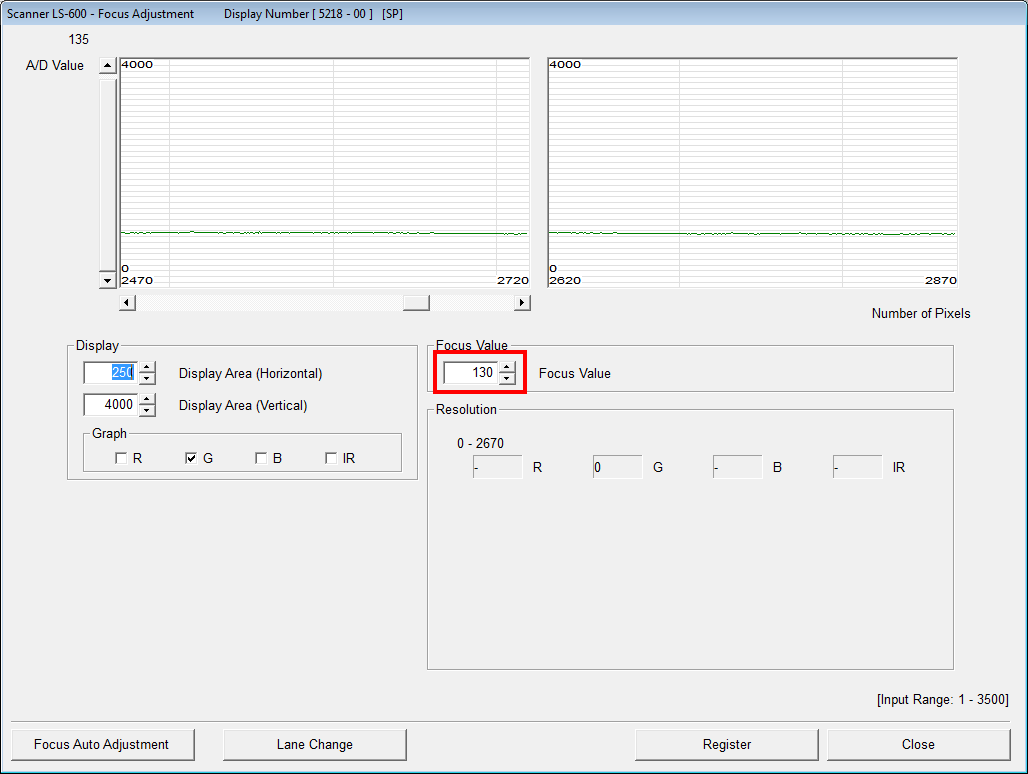The image size is (1028, 774).
Task: Click the Focus Auto Adjustment button
Action: click(x=102, y=745)
